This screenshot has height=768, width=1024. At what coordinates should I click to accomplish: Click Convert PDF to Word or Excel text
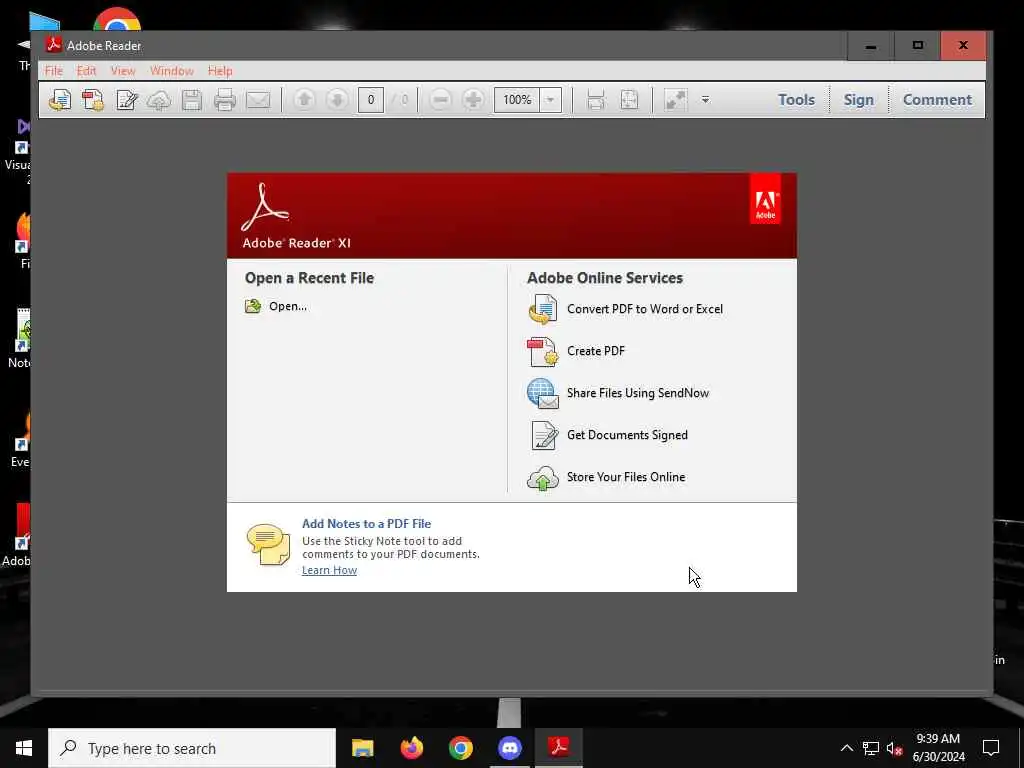pos(645,309)
